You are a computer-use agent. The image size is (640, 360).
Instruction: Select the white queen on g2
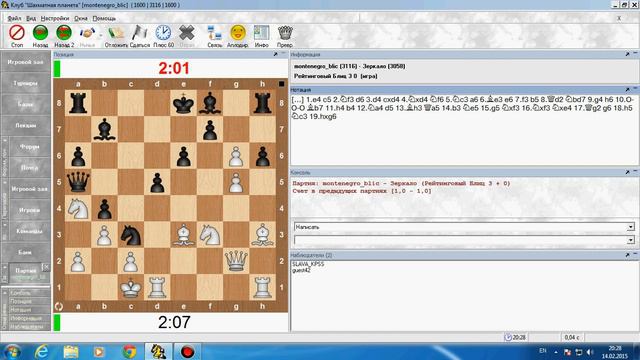click(236, 261)
